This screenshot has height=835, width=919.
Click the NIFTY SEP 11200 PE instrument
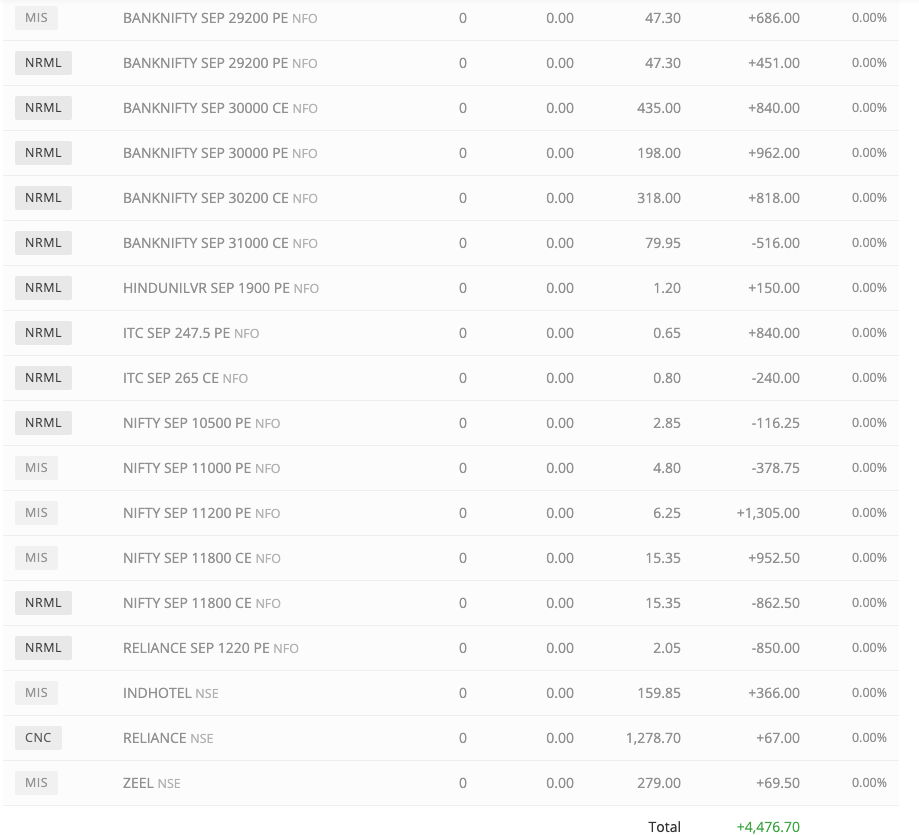187,513
